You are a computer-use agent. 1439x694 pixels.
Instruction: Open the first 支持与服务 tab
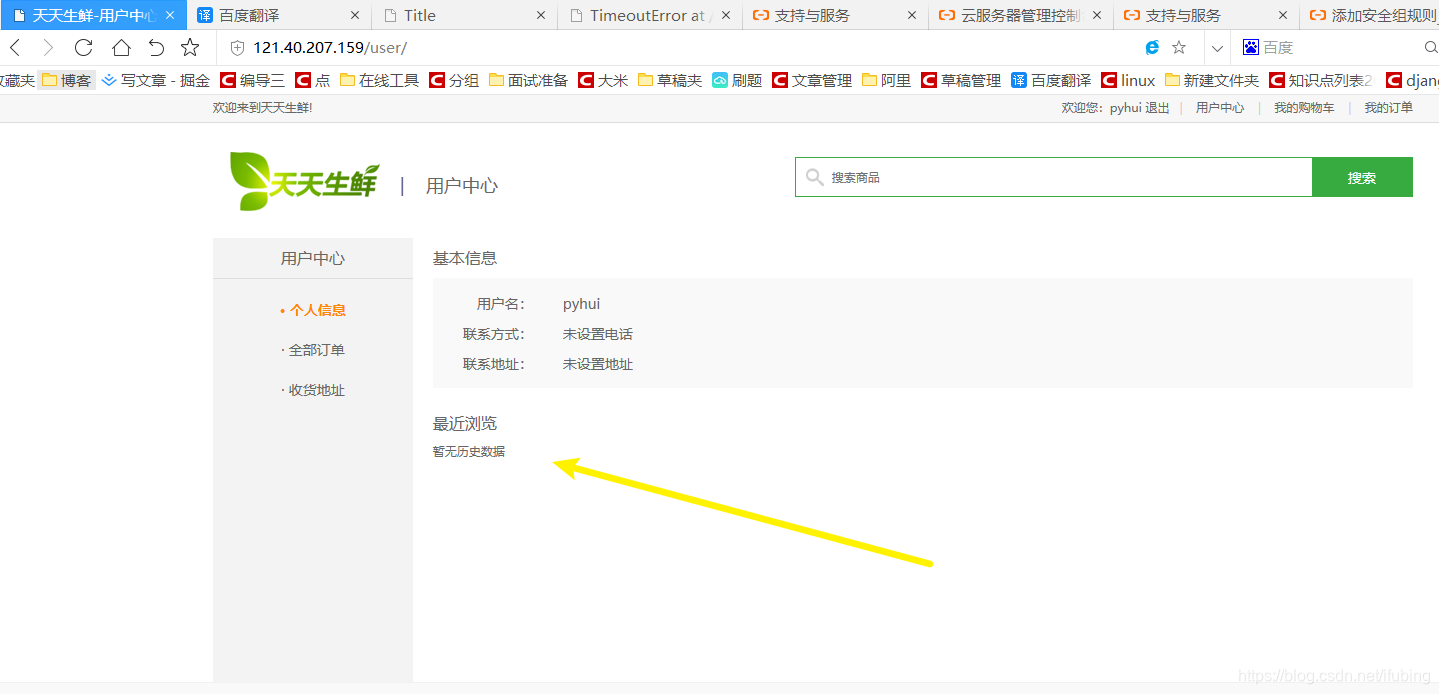[x=835, y=15]
